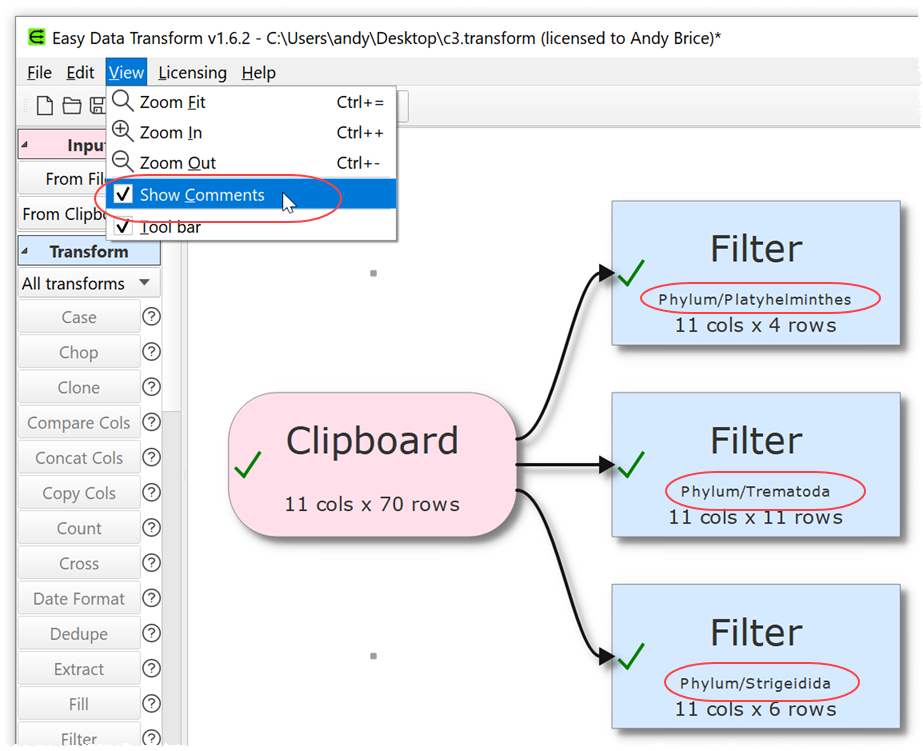Collapse the Input section triangle
This screenshot has height=751, width=923.
click(25, 144)
